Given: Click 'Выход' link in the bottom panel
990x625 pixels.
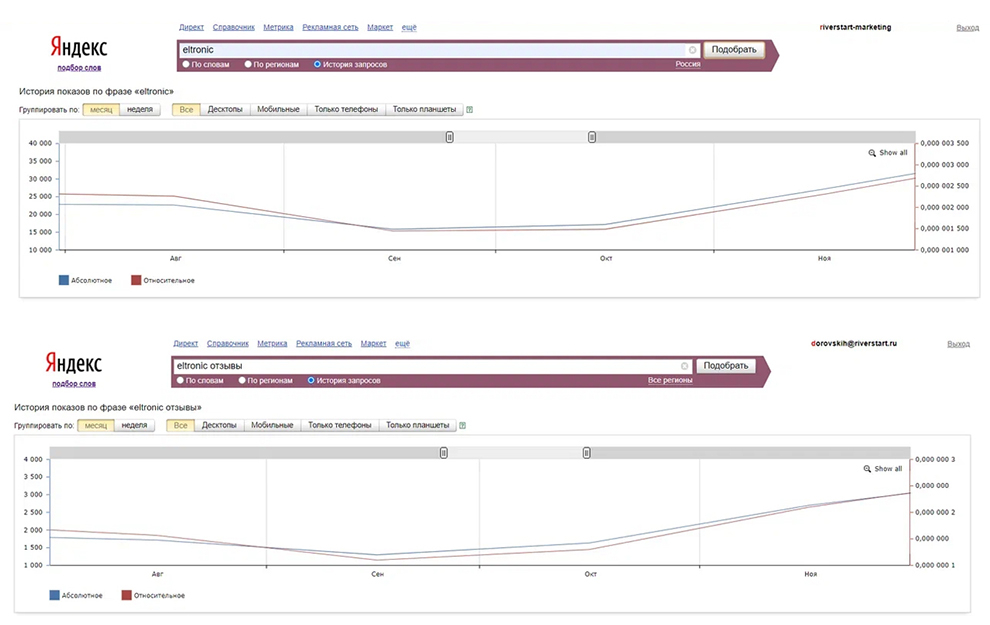Looking at the screenshot, I should (958, 344).
